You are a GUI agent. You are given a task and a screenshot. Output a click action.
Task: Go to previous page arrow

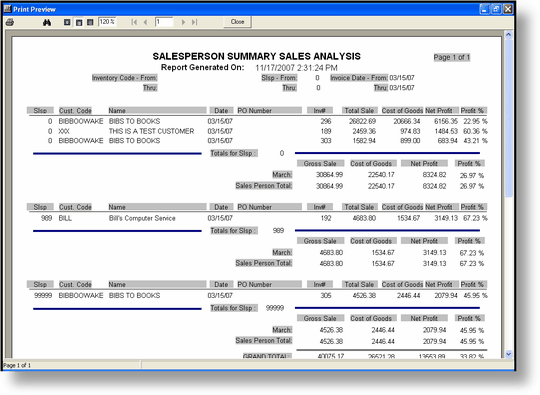(x=145, y=22)
